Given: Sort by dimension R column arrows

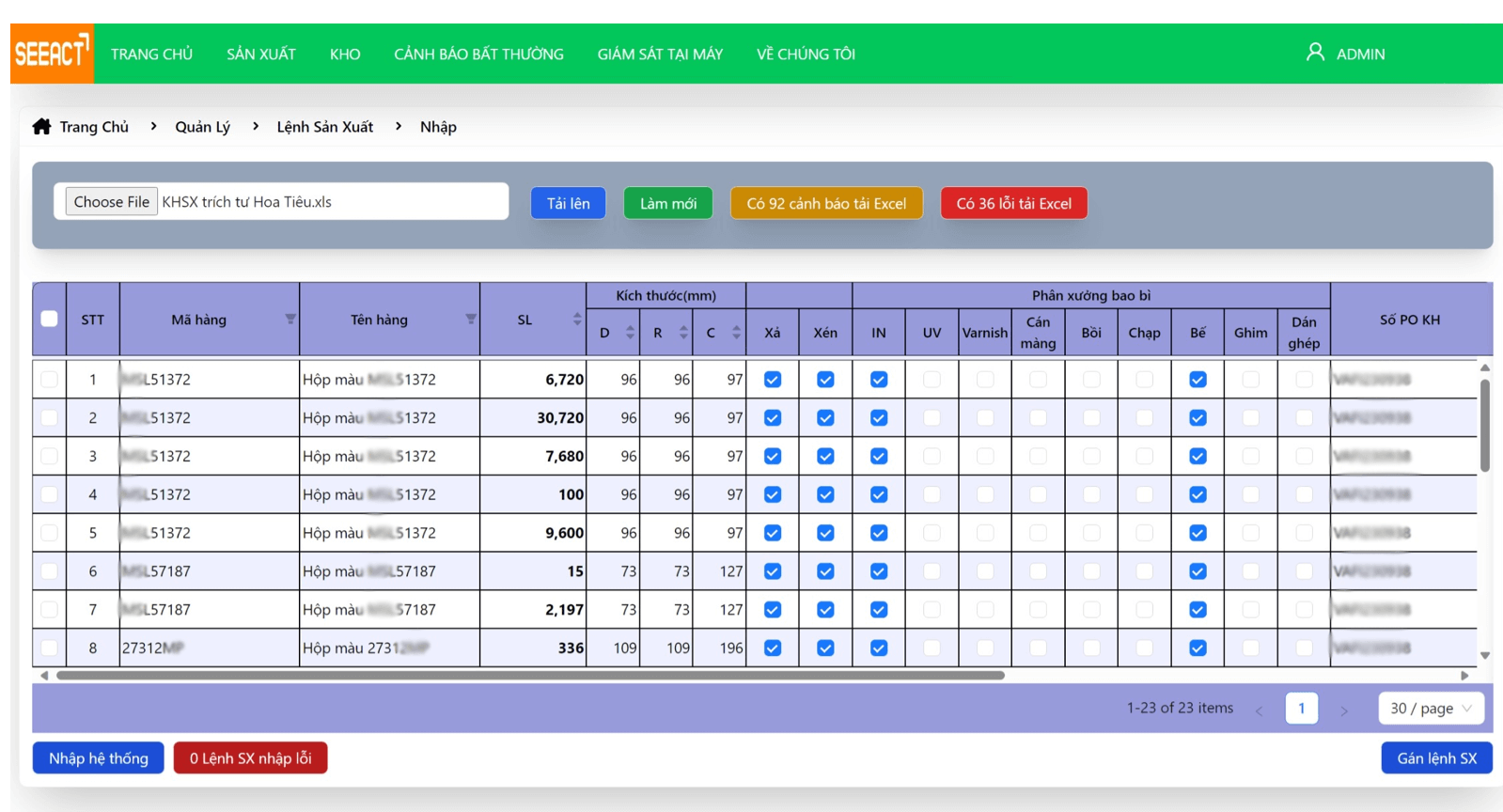Looking at the screenshot, I should pyautogui.click(x=683, y=333).
